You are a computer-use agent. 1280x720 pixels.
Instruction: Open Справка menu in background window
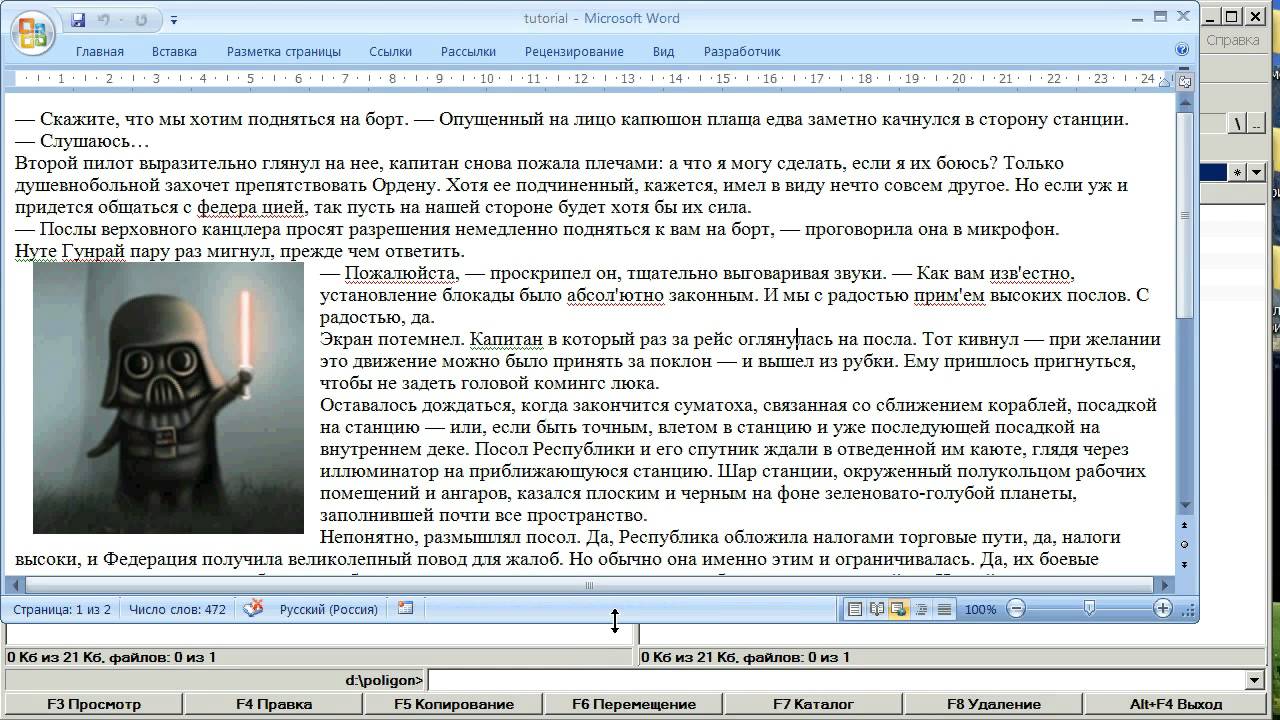pyautogui.click(x=1232, y=41)
